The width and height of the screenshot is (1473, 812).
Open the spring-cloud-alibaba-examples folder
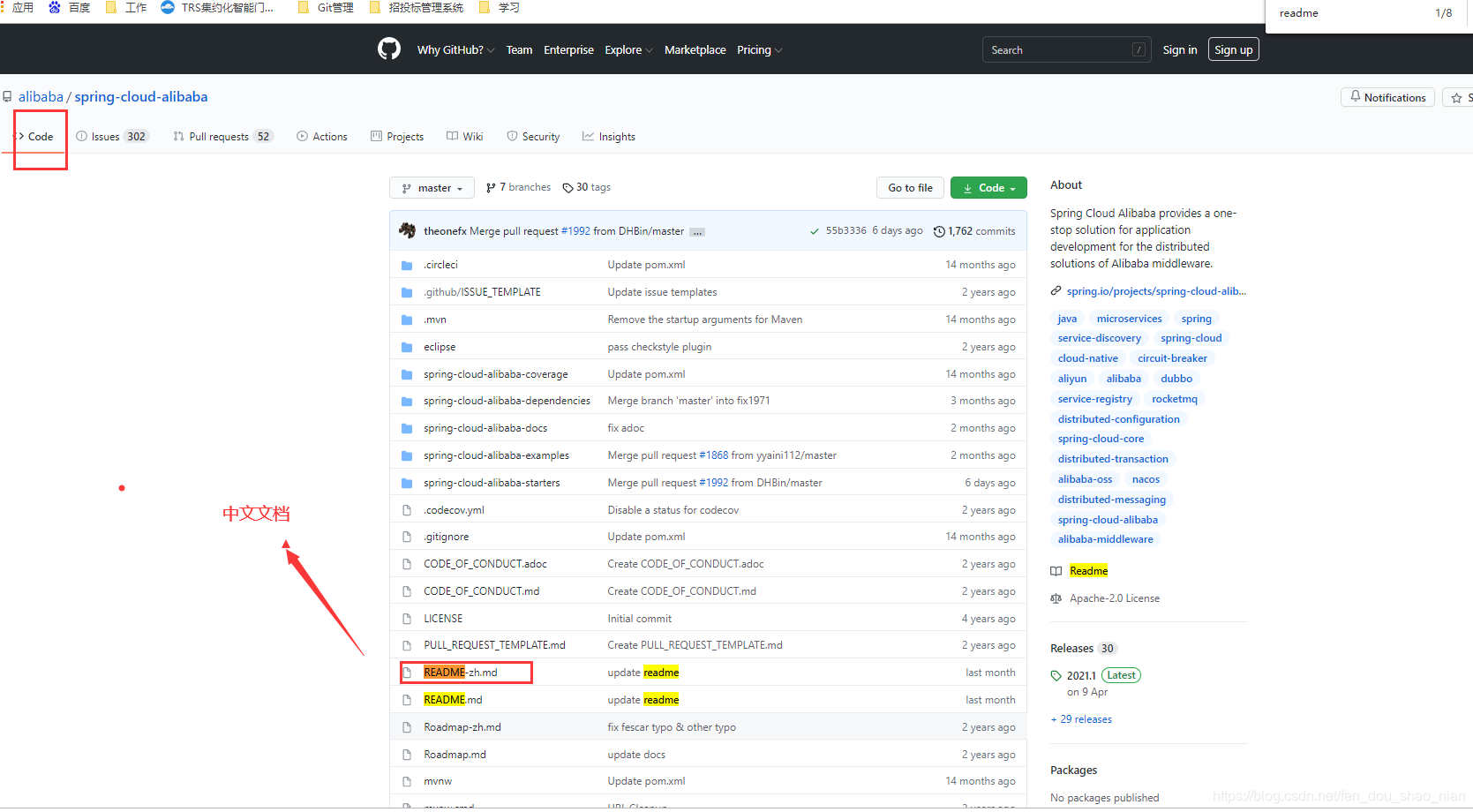tap(496, 455)
